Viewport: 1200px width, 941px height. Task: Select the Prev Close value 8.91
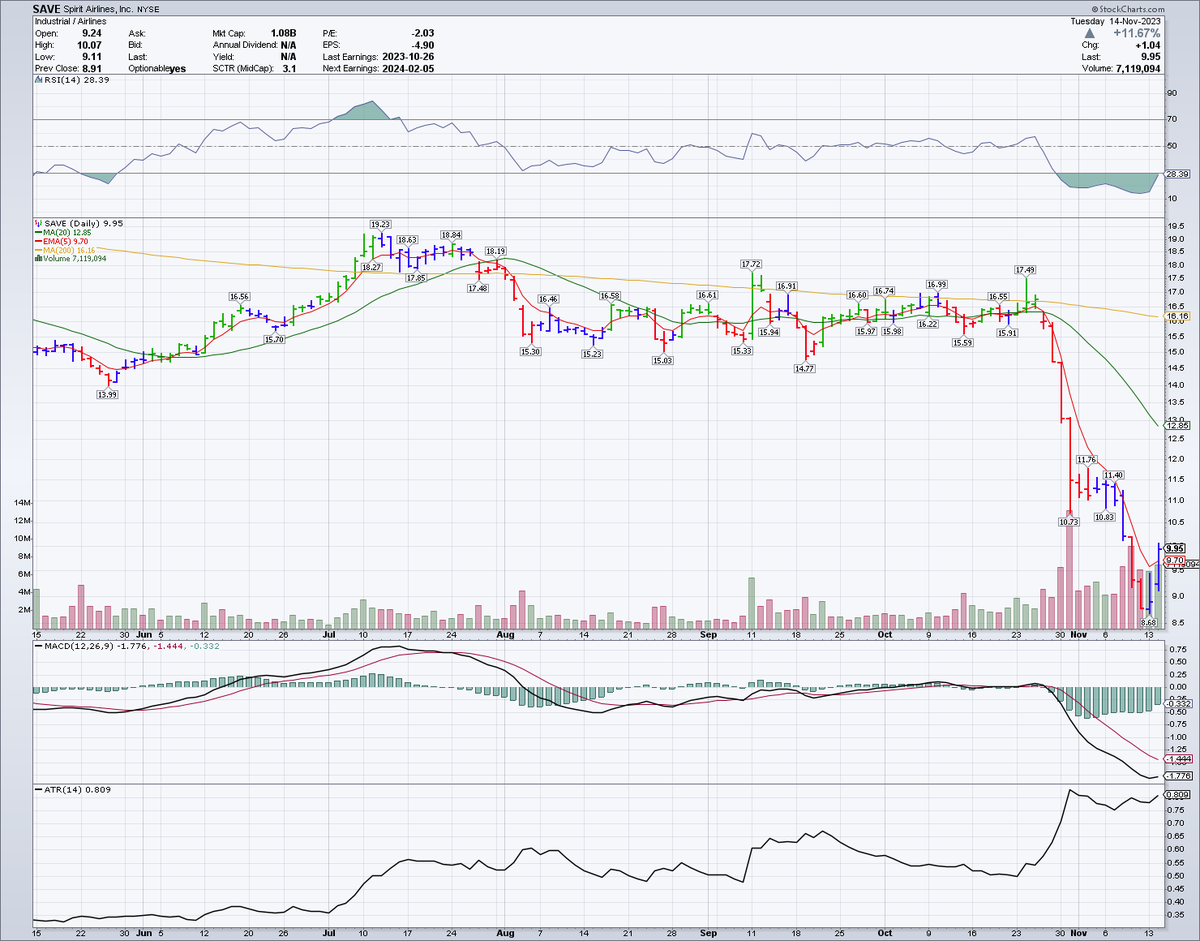[90, 67]
